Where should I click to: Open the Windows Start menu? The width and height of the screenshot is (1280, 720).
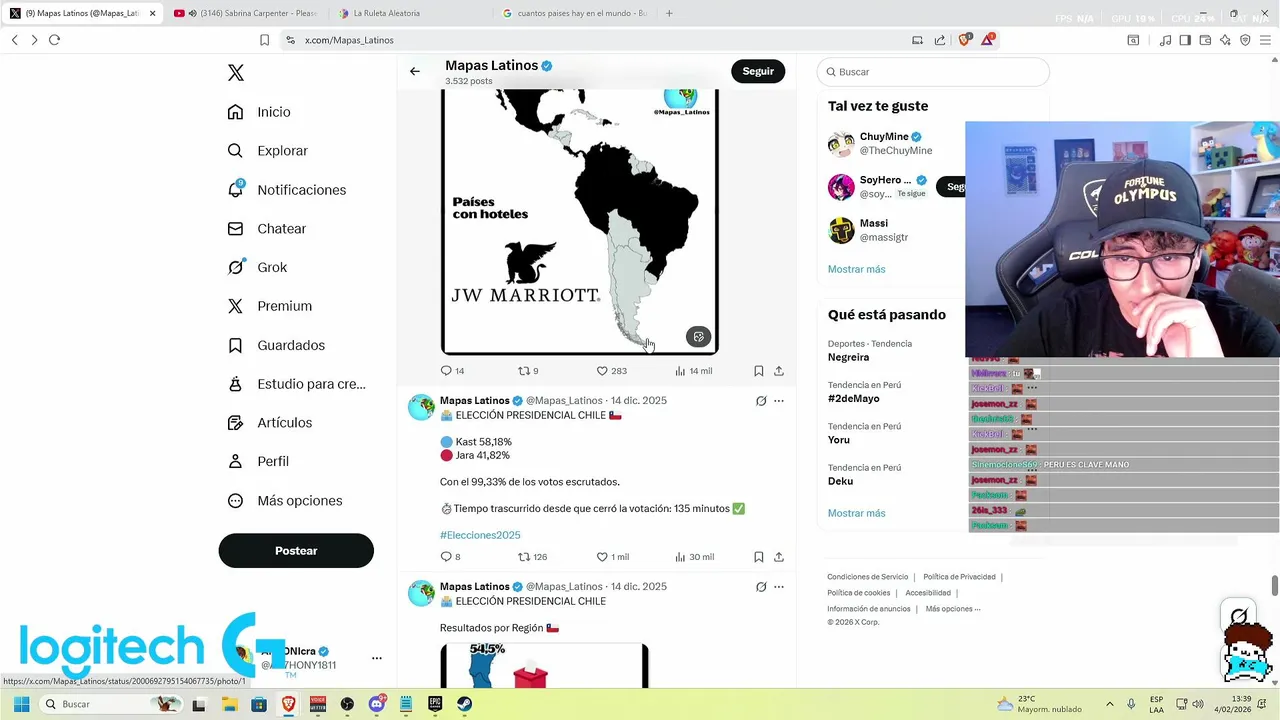coord(21,704)
